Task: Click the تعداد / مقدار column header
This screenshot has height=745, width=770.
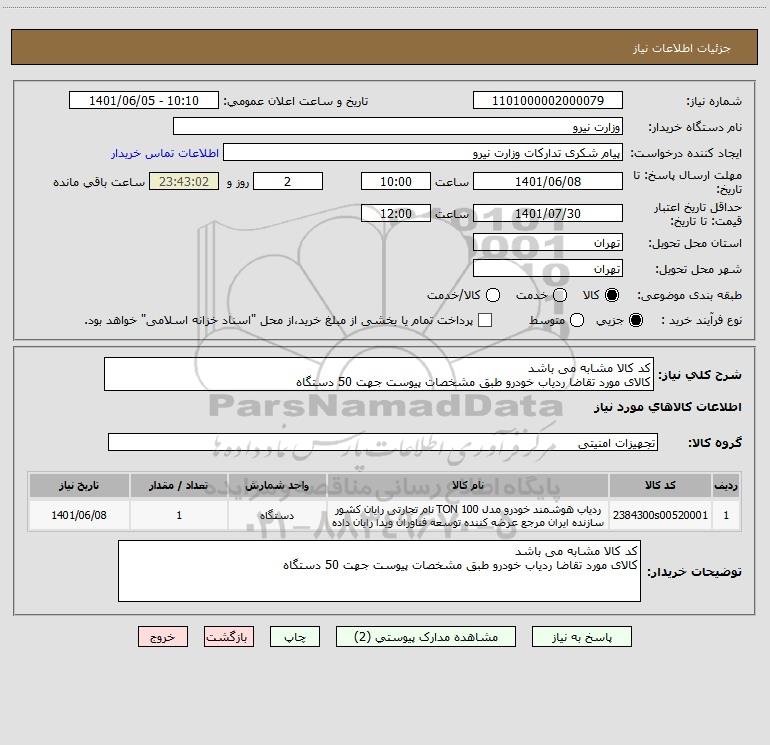Action: pyautogui.click(x=179, y=485)
